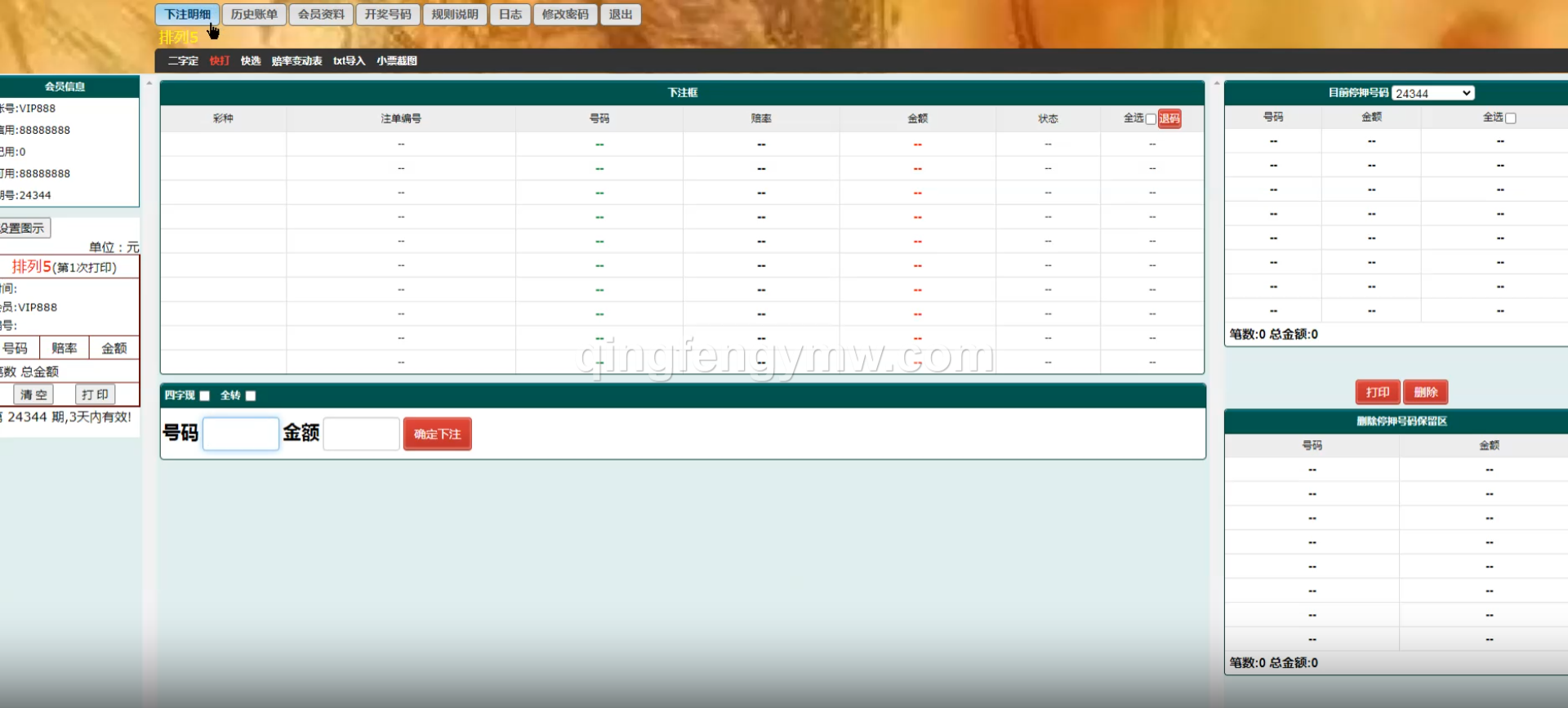
Task: Focus the 号码 input field
Action: pos(241,434)
